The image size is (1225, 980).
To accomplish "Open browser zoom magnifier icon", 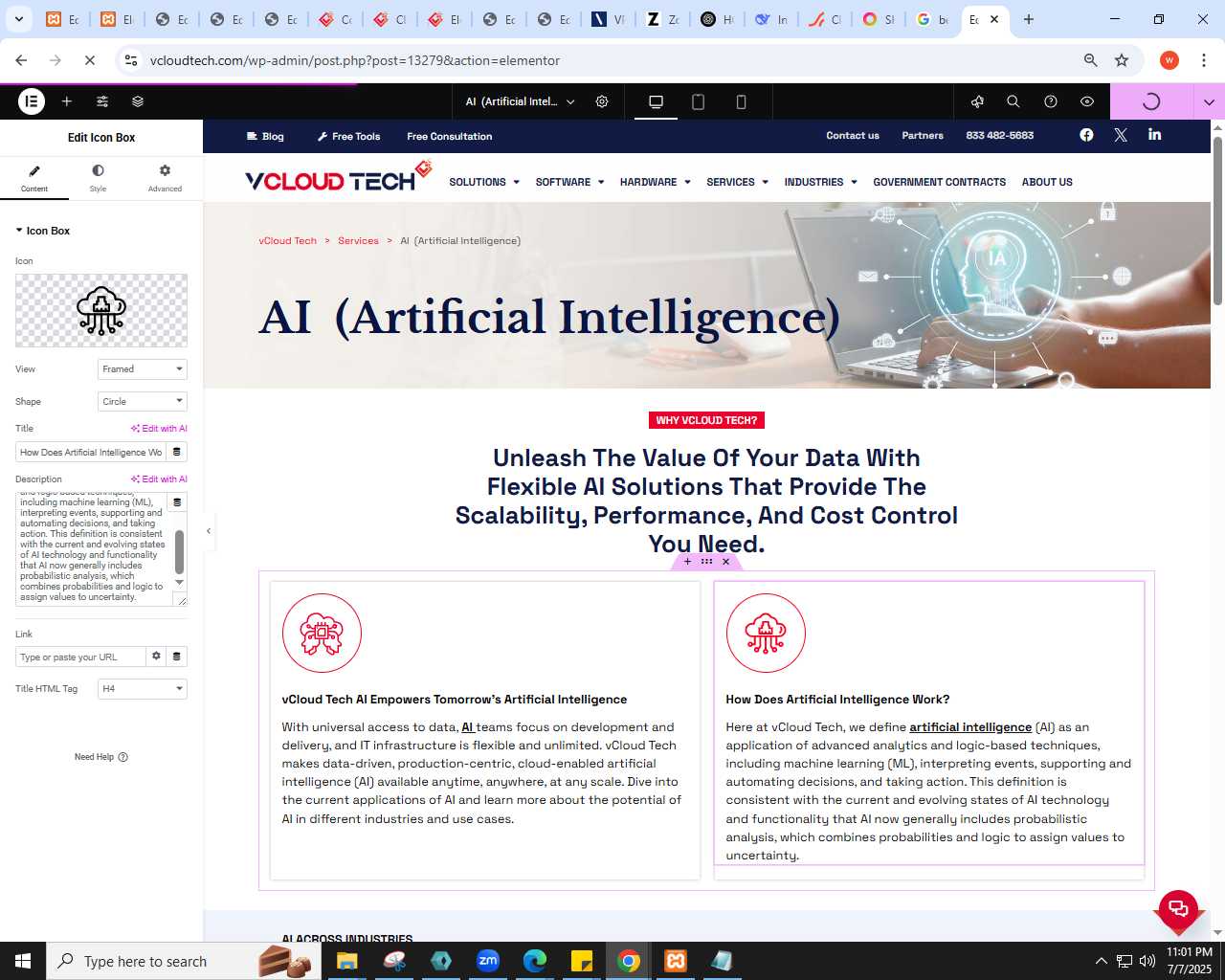I will (1090, 60).
